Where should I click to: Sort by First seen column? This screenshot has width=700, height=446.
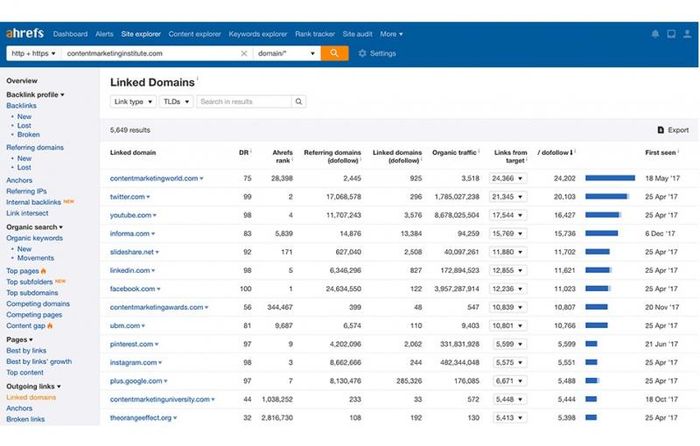660,153
